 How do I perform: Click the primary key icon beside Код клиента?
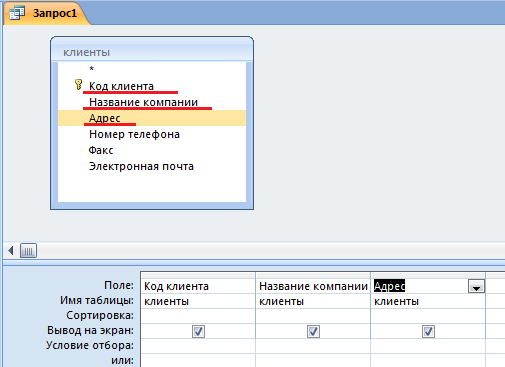coord(78,85)
